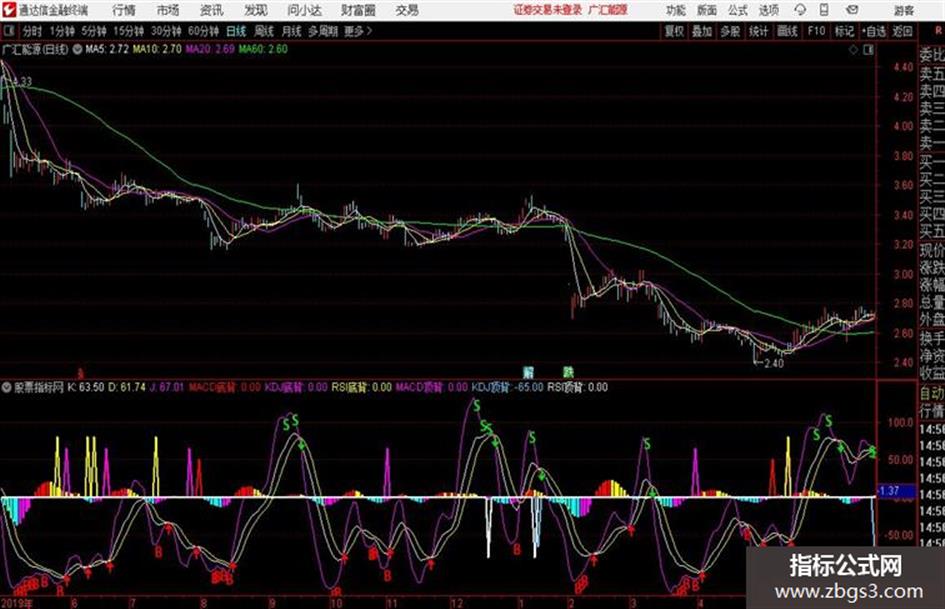Viewport: 945px width, 609px height.
Task: Click the KDJ顶背 -65.00 label
Action: pyautogui.click(x=507, y=387)
